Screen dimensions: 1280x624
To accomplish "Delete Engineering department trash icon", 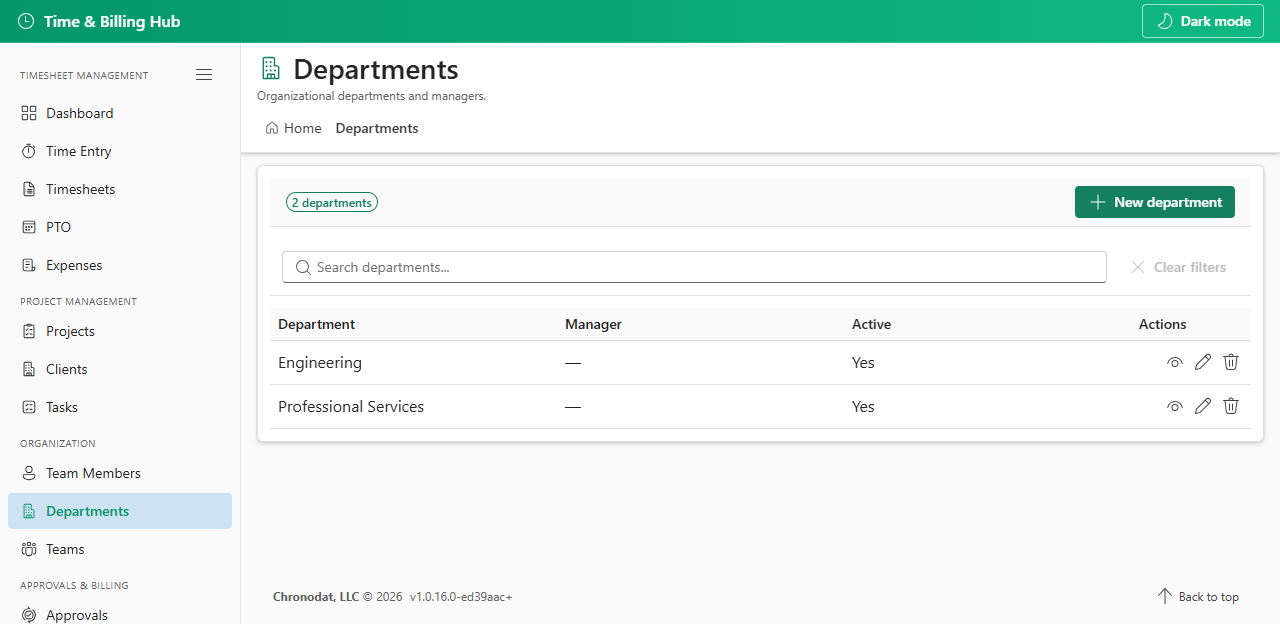I will 1231,362.
